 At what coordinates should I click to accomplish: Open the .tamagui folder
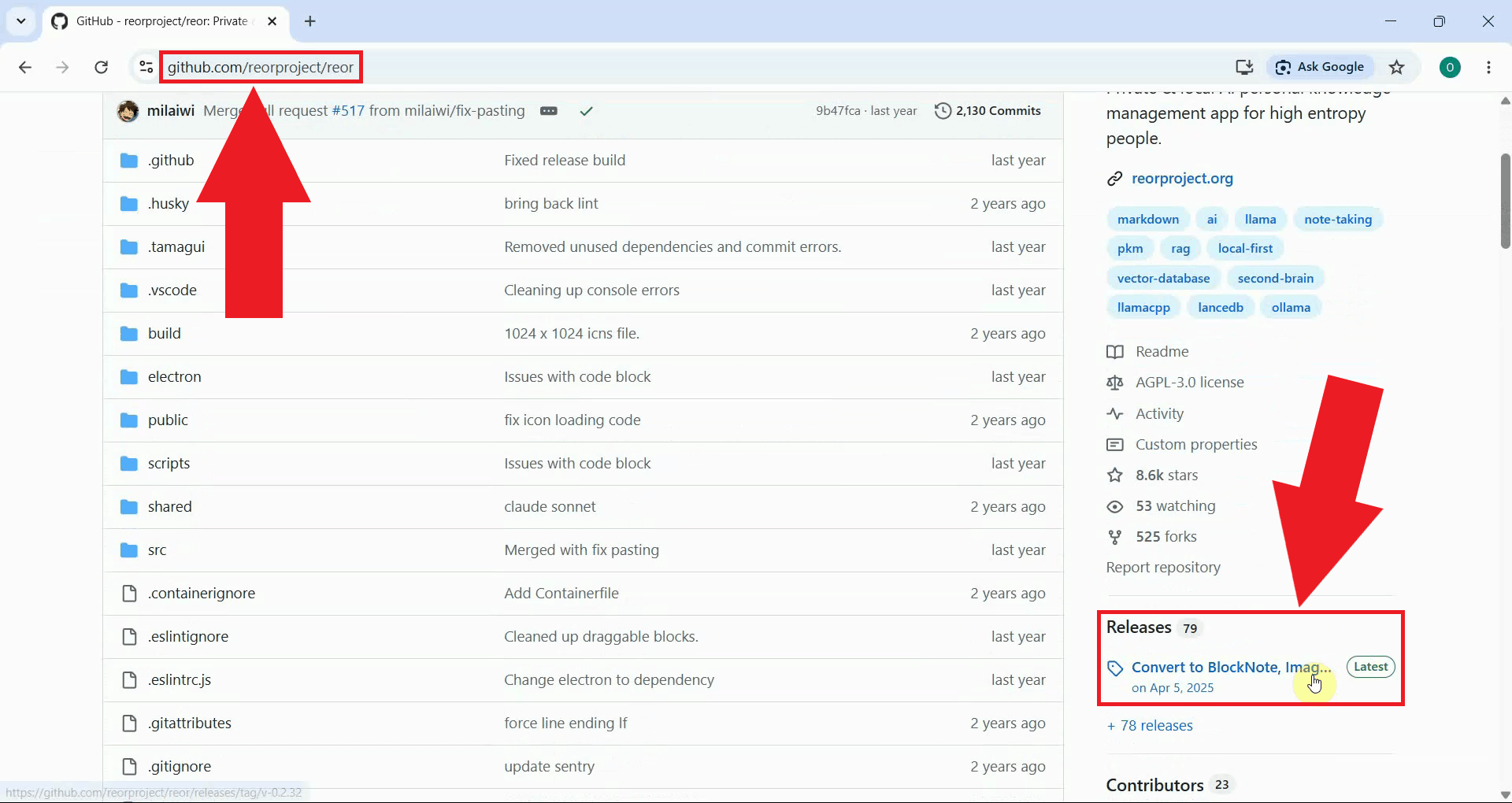click(176, 247)
